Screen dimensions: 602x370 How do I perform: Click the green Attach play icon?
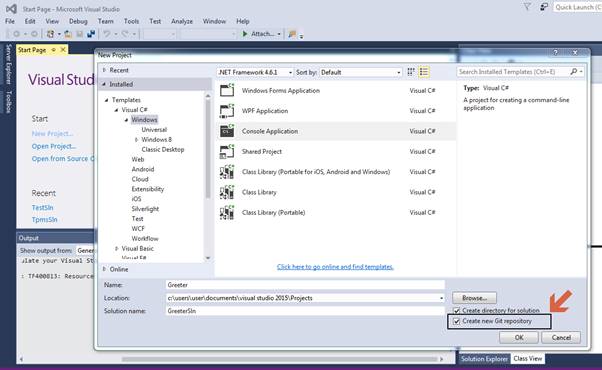(245, 34)
